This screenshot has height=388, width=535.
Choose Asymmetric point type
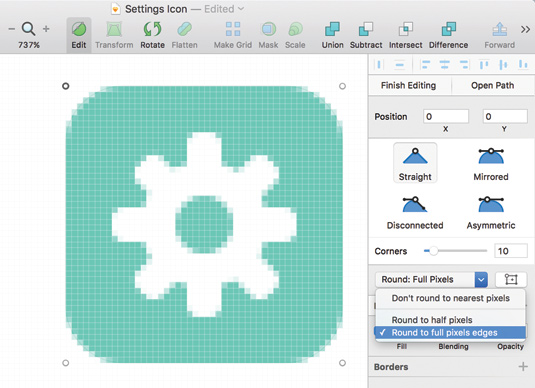(x=491, y=212)
